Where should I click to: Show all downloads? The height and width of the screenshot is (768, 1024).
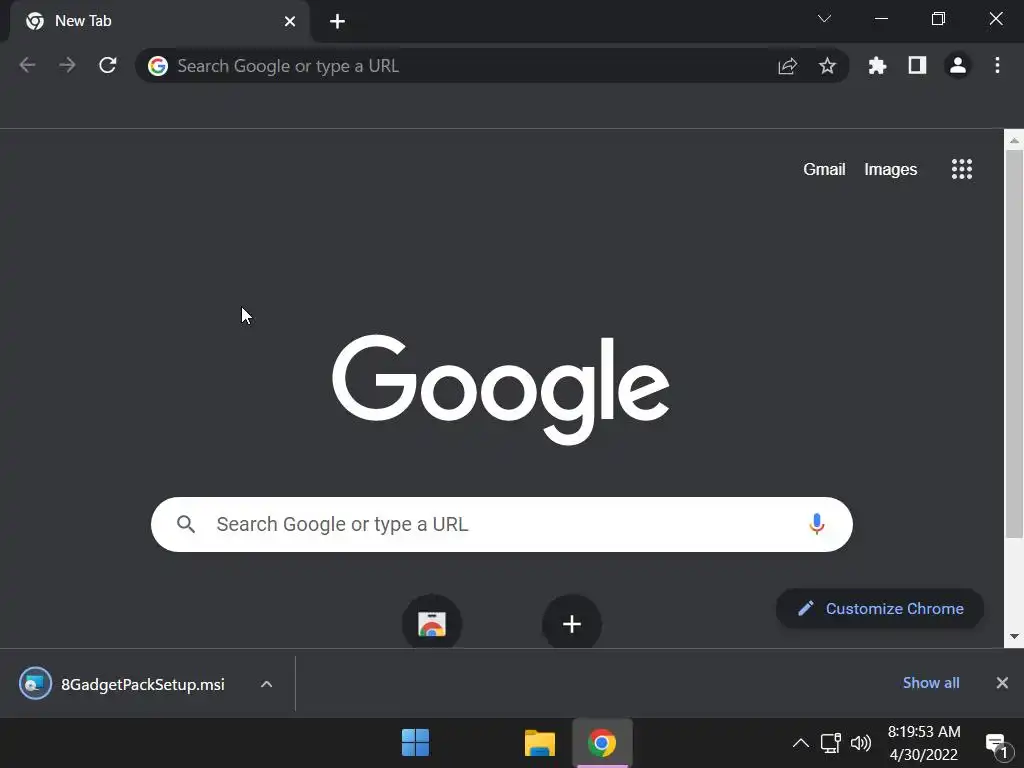(931, 683)
